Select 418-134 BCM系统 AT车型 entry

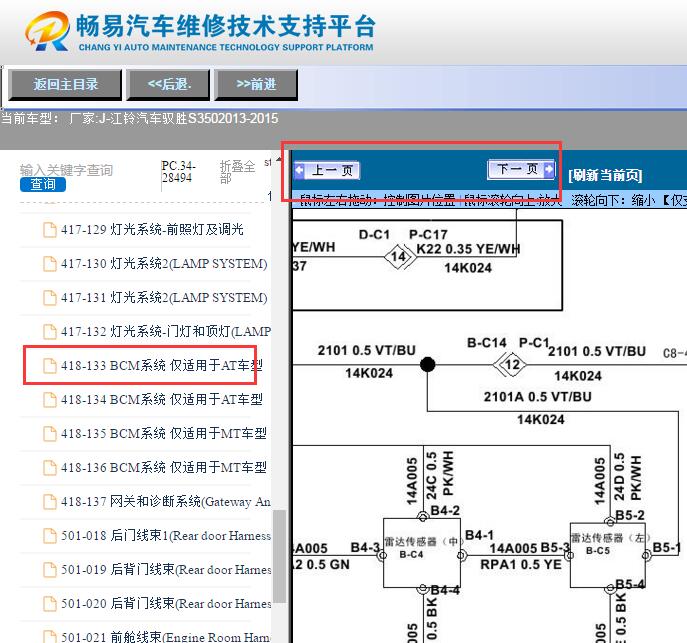coord(162,399)
